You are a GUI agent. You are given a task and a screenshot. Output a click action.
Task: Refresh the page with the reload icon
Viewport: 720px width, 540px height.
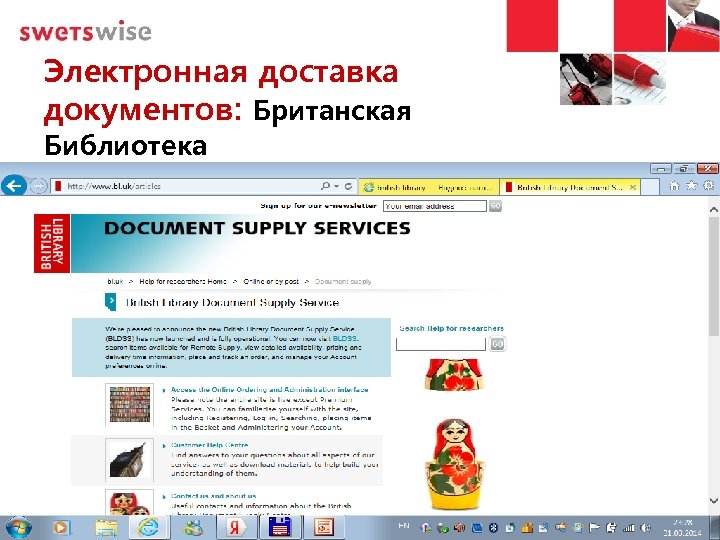pos(349,186)
